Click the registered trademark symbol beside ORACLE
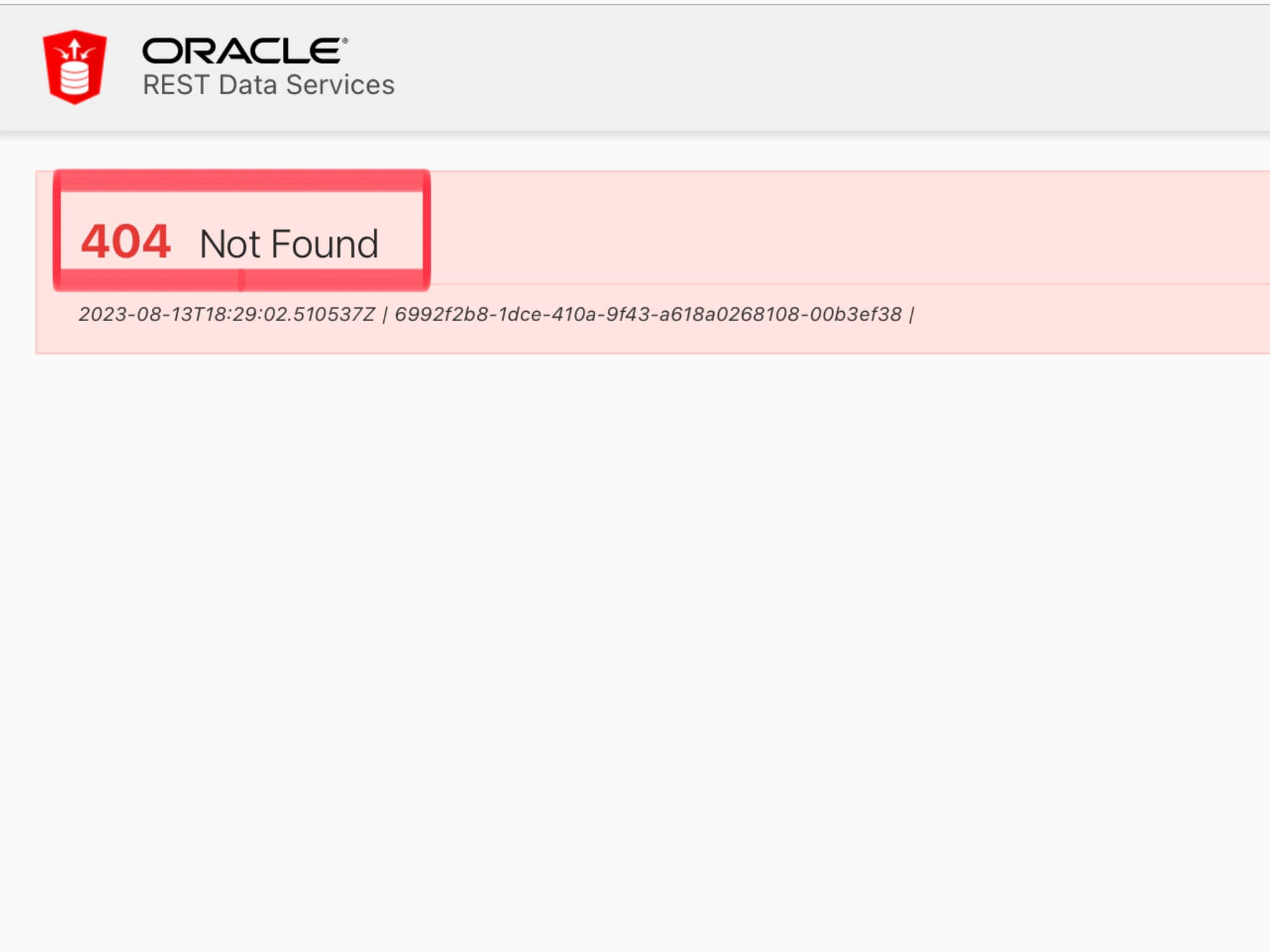 (345, 41)
